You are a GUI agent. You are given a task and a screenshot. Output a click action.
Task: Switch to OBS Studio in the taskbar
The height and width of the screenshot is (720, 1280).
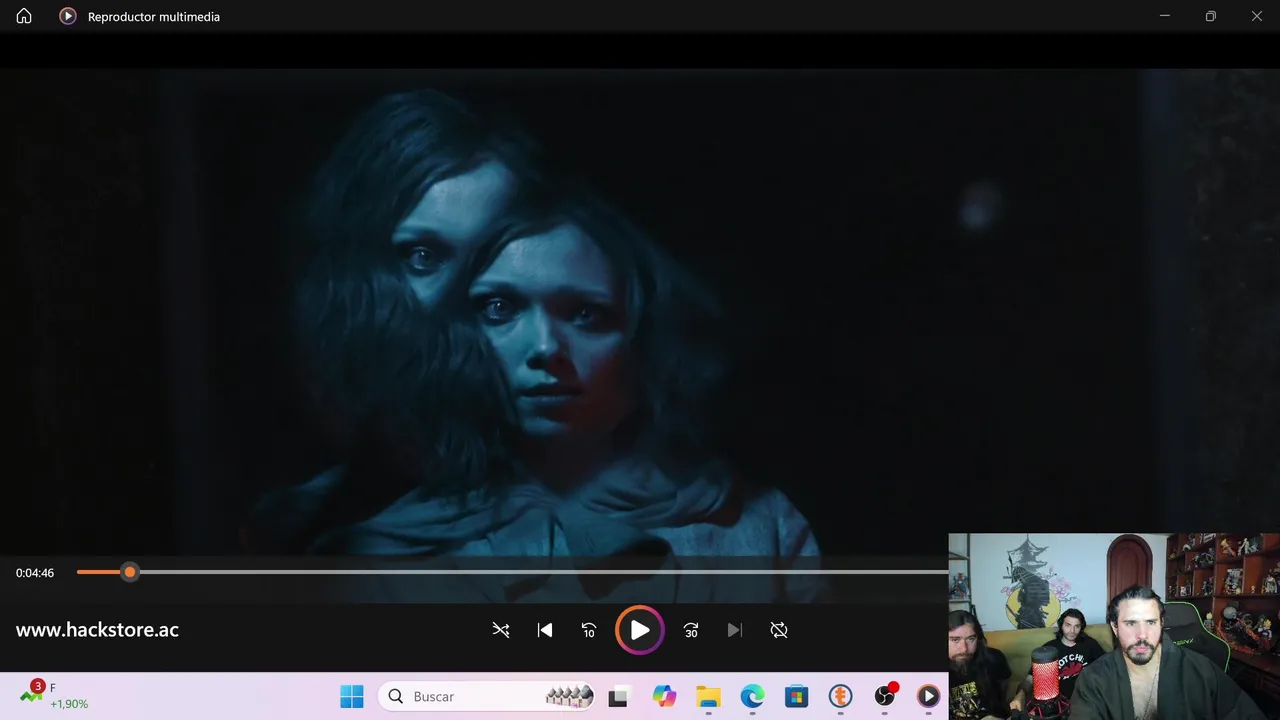pyautogui.click(x=885, y=697)
